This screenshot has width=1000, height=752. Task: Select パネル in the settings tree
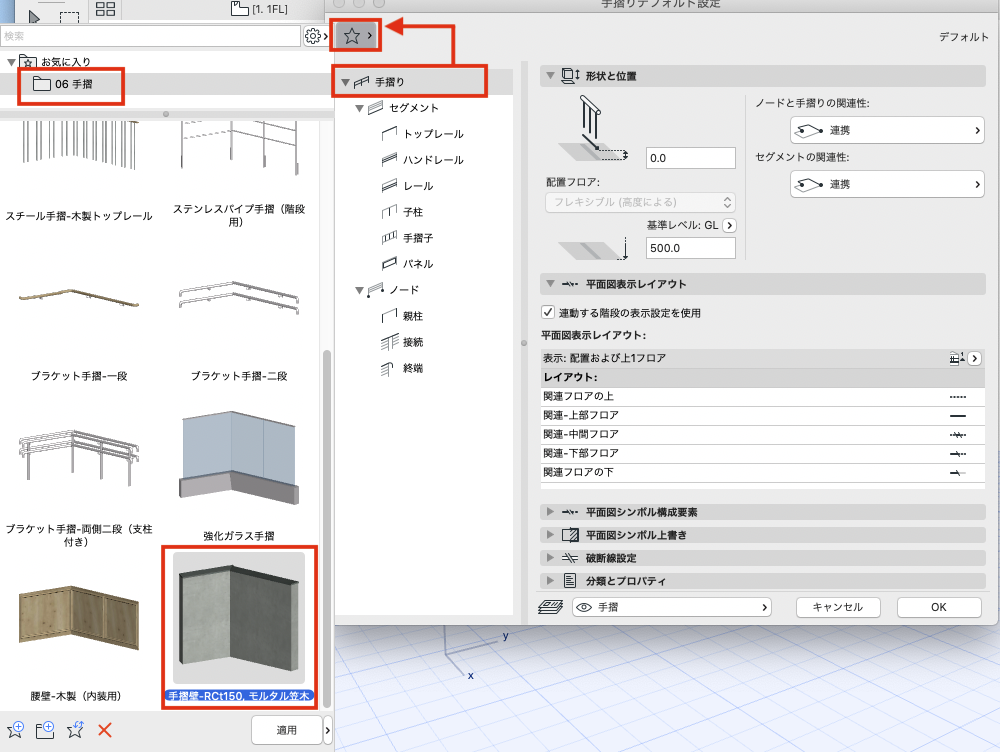418,264
